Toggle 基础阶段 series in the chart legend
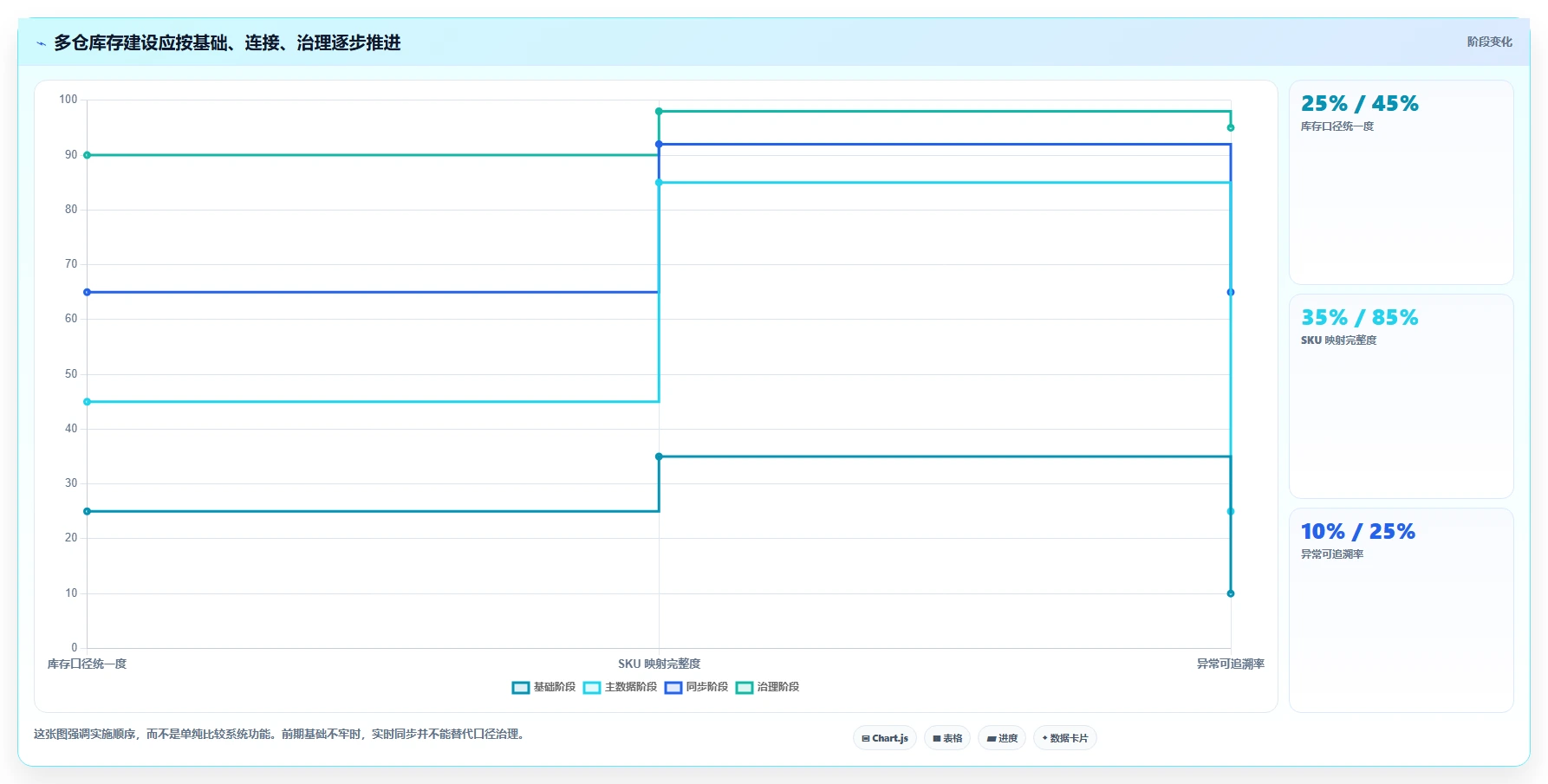1548x784 pixels. (543, 687)
